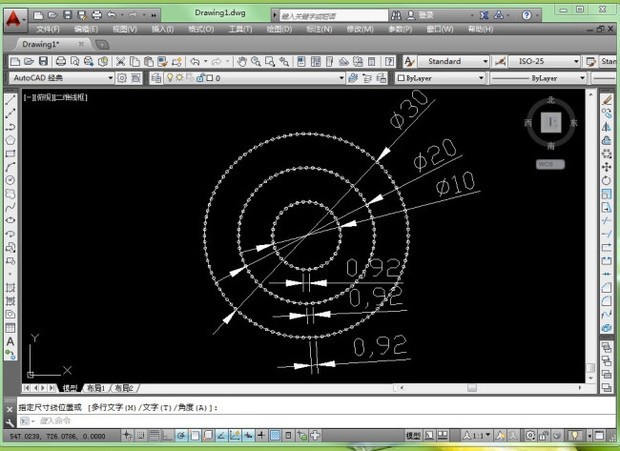620x451 pixels.
Task: Click the Save icon in the quick access toolbar
Action: (67, 16)
